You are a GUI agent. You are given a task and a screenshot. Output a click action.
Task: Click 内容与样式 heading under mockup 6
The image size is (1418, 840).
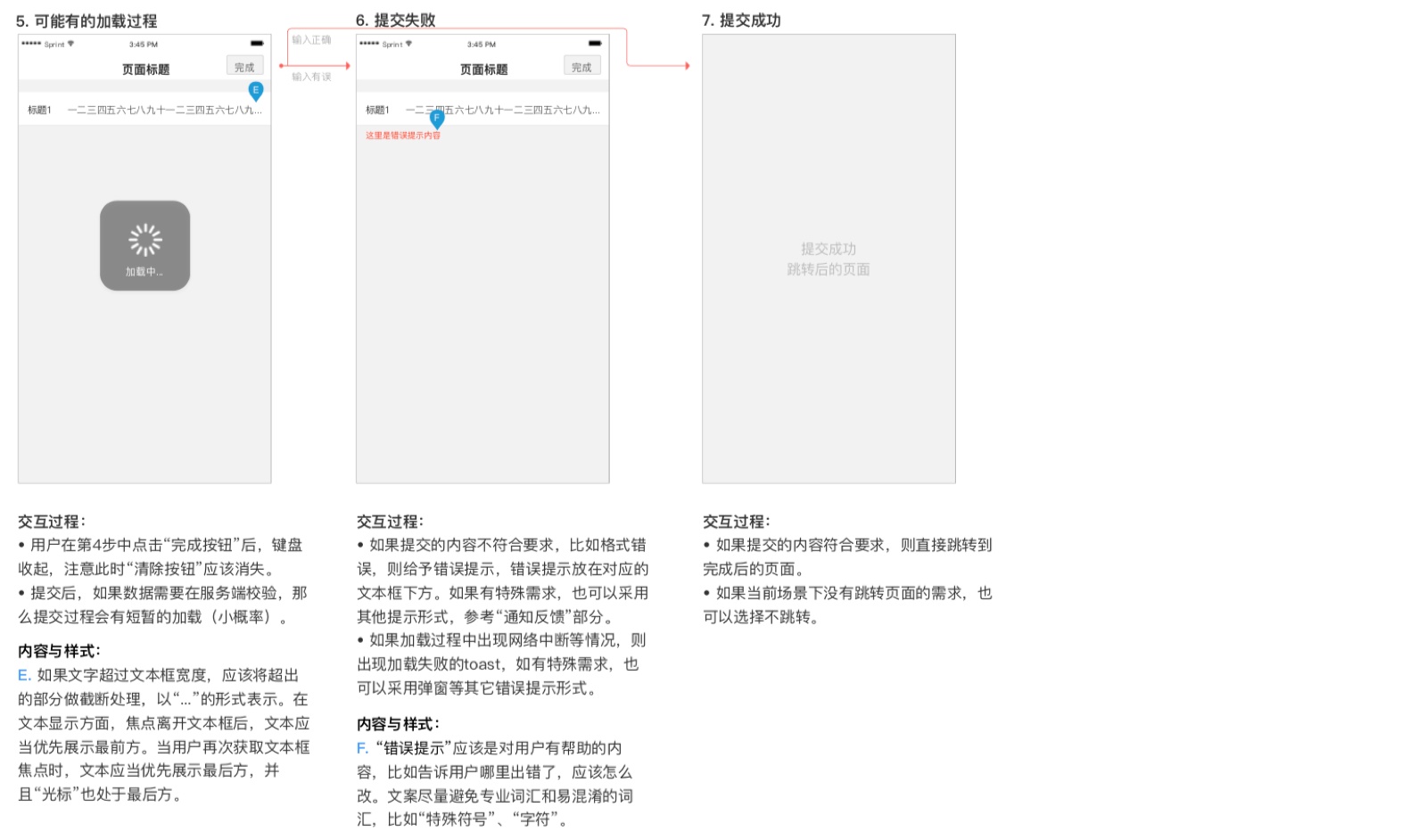399,724
